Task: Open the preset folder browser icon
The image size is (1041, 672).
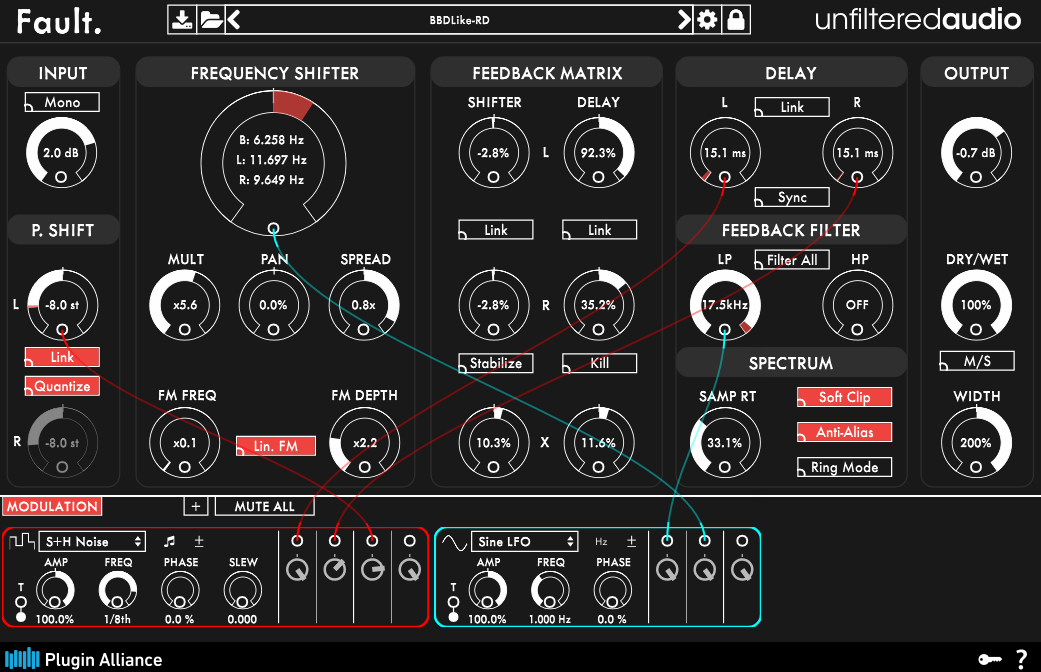Action: click(x=210, y=19)
